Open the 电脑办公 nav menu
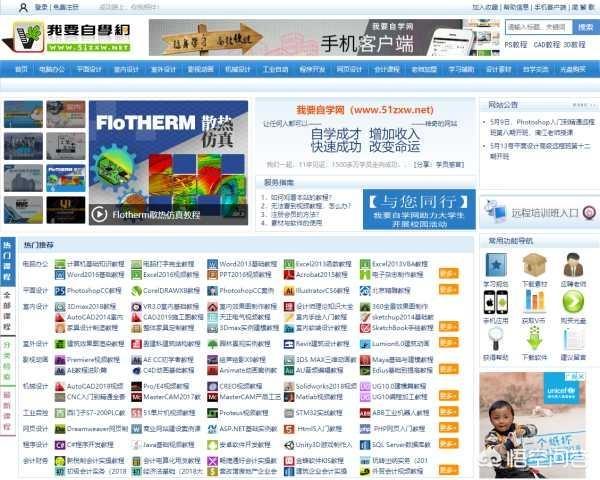Image resolution: width=600 pixels, height=480 pixels. [52, 69]
